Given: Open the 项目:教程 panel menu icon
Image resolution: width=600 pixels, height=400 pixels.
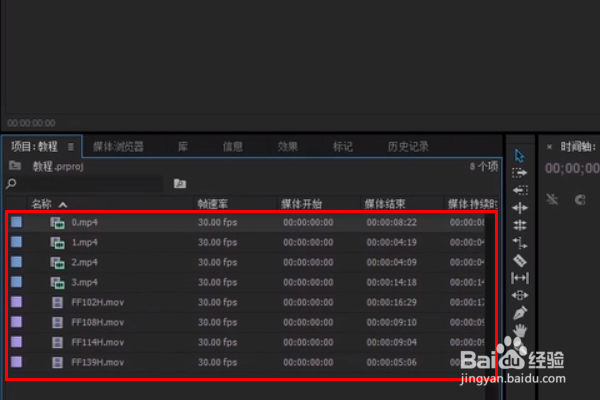Looking at the screenshot, I should pos(71,147).
